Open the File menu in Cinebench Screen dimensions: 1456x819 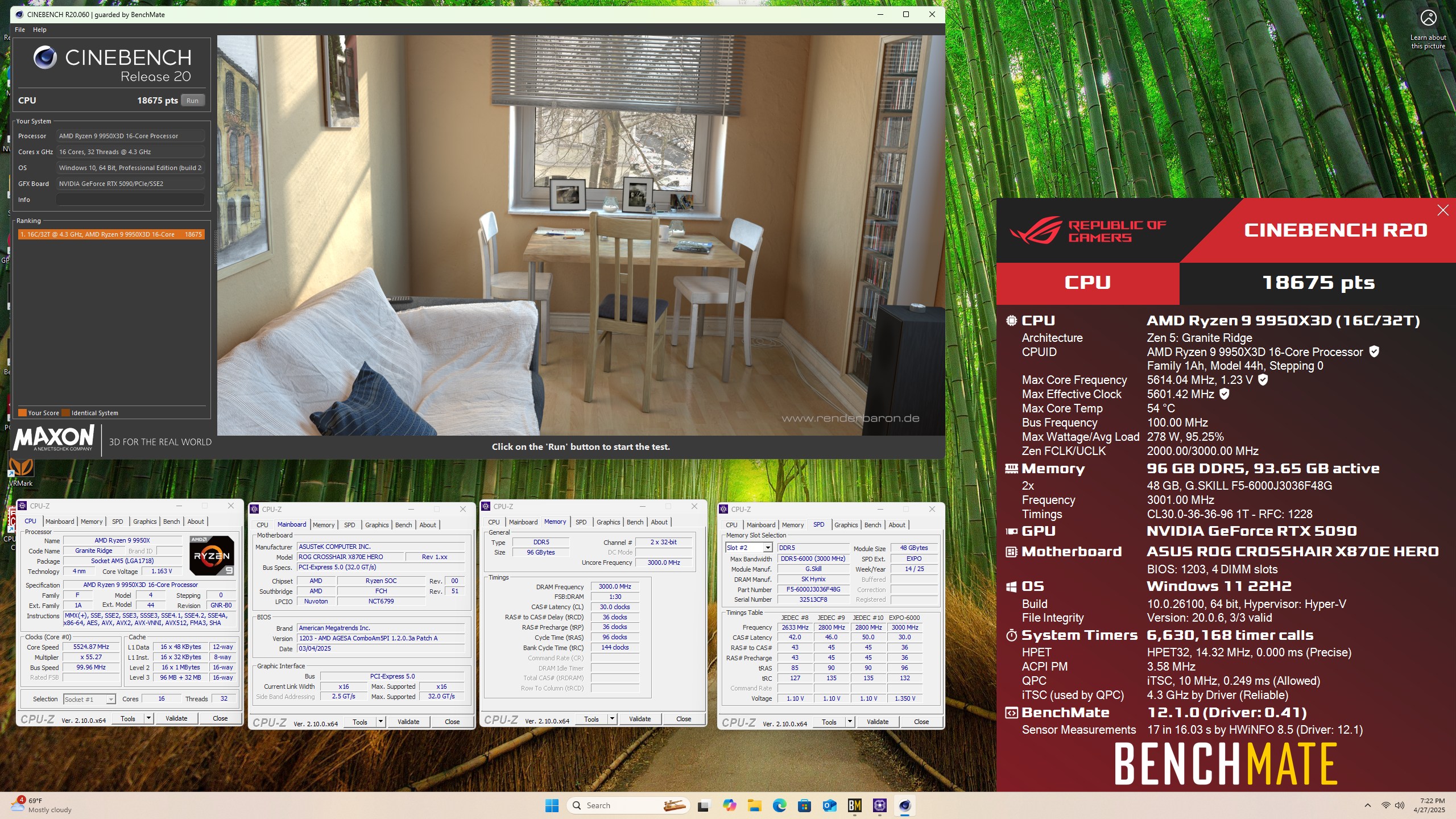pyautogui.click(x=20, y=30)
